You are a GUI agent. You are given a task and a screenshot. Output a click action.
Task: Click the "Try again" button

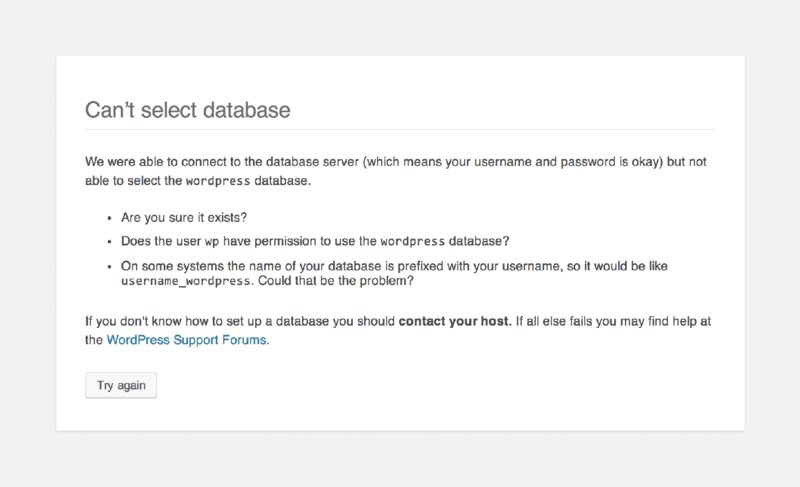point(120,385)
